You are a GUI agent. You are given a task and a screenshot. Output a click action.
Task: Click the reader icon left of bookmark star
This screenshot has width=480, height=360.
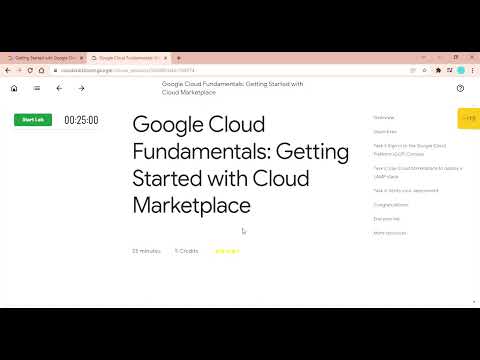coord(413,70)
